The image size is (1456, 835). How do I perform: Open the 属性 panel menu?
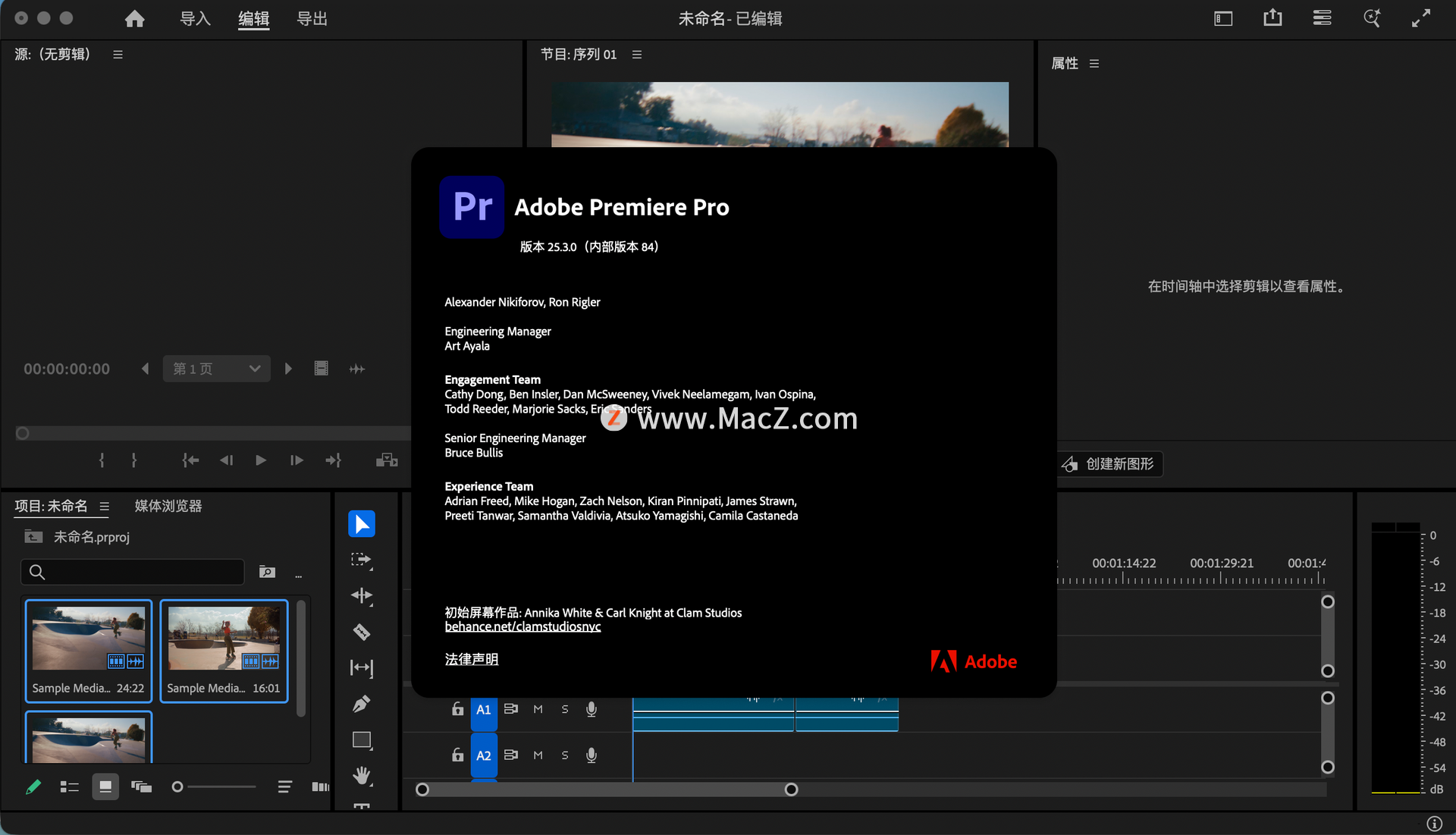pyautogui.click(x=1094, y=64)
